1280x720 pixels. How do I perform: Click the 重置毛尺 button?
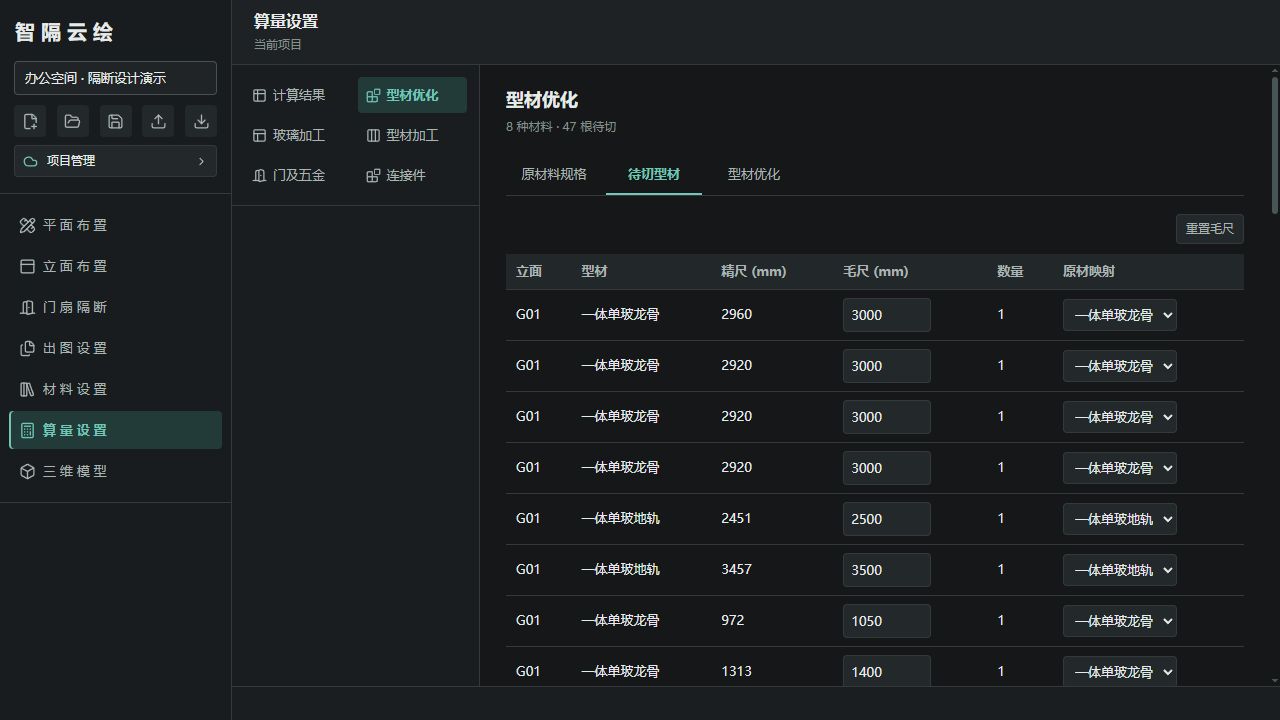coord(1210,229)
